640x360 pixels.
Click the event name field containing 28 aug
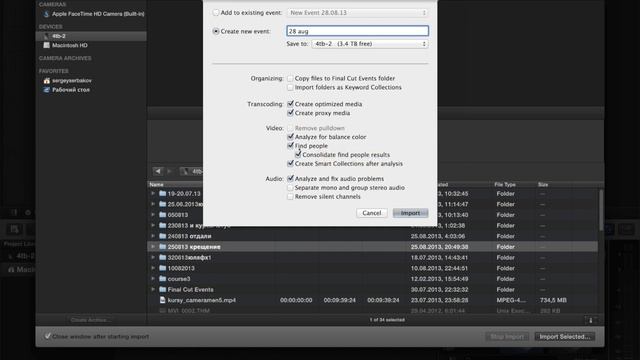pos(358,31)
